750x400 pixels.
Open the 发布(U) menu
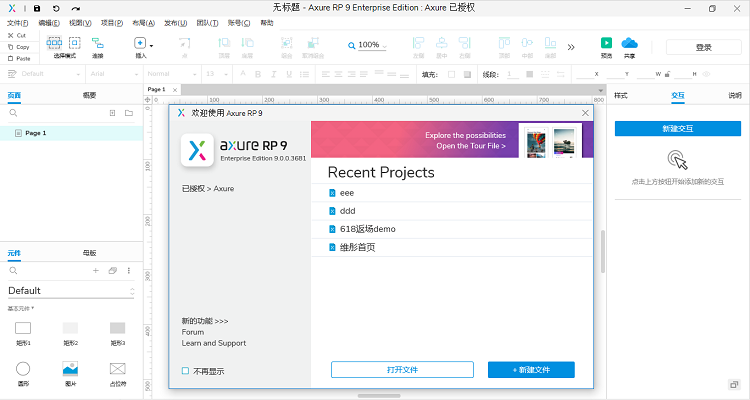tap(176, 23)
